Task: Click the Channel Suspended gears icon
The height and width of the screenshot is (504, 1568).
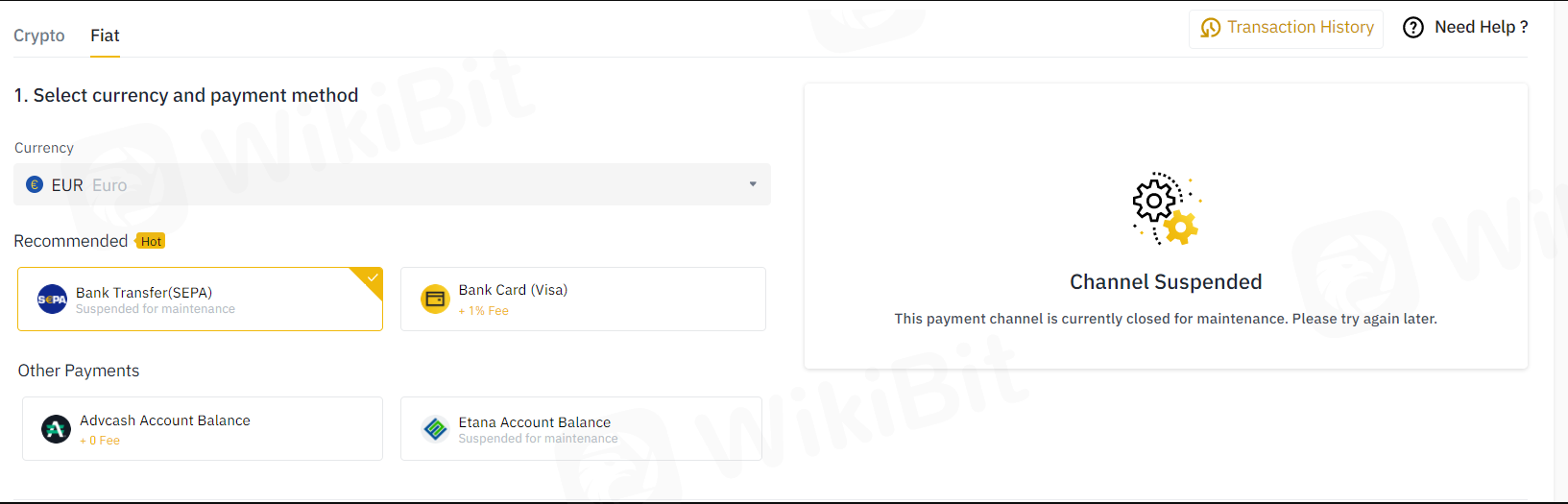Action: tap(1166, 208)
